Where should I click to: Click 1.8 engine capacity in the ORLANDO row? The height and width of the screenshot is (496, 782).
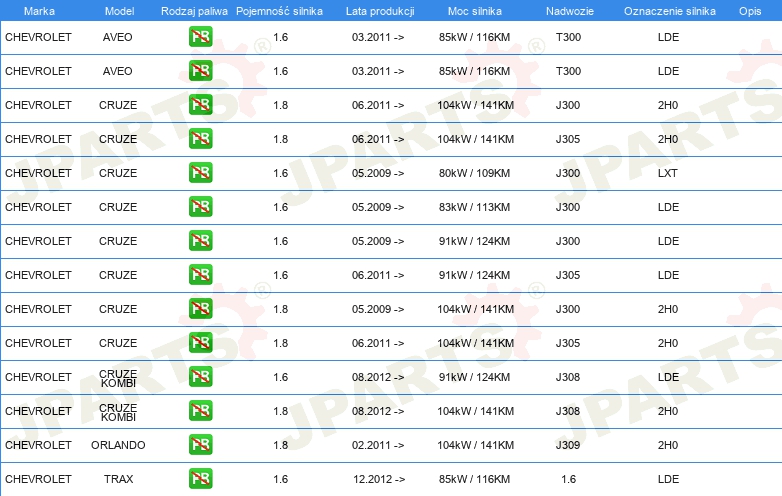click(x=281, y=445)
